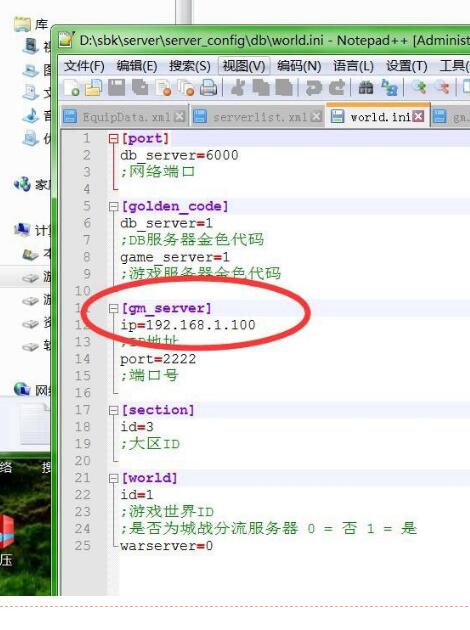Image resolution: width=470 pixels, height=630 pixels.
Task: Open the 编码(N) menu
Action: pyautogui.click(x=299, y=66)
